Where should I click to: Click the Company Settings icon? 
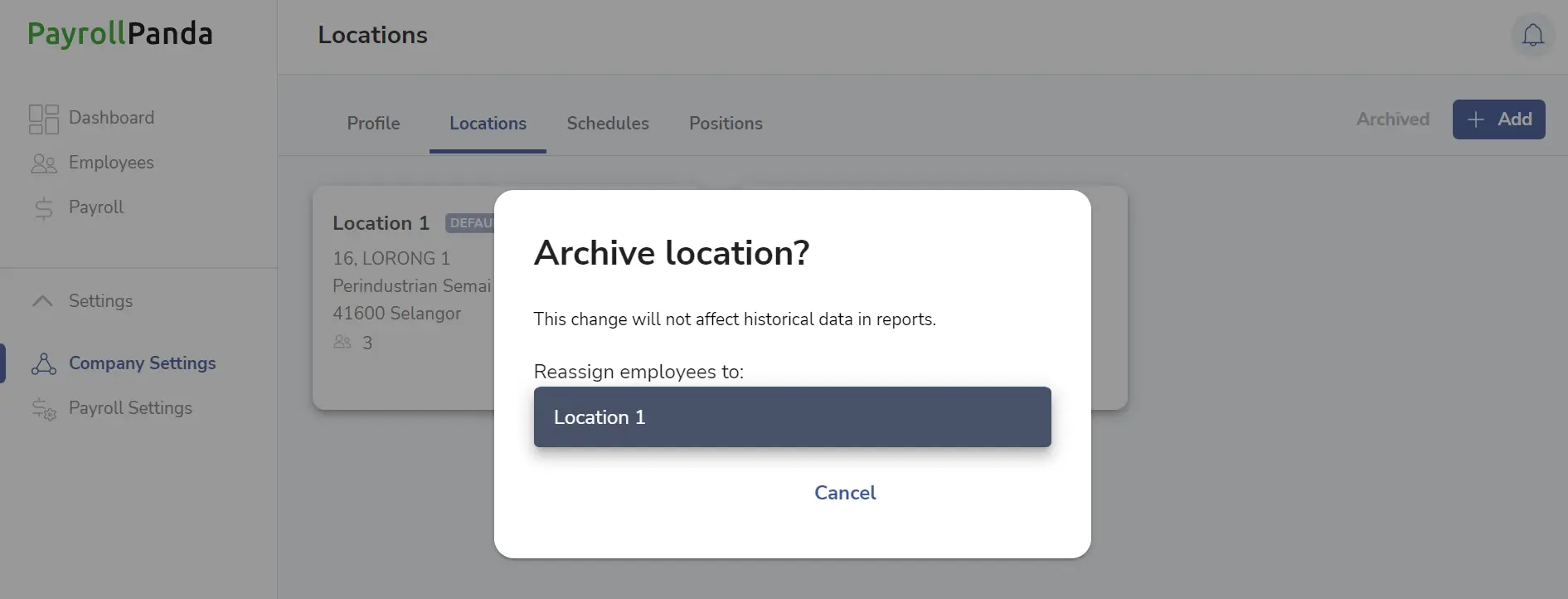point(44,363)
